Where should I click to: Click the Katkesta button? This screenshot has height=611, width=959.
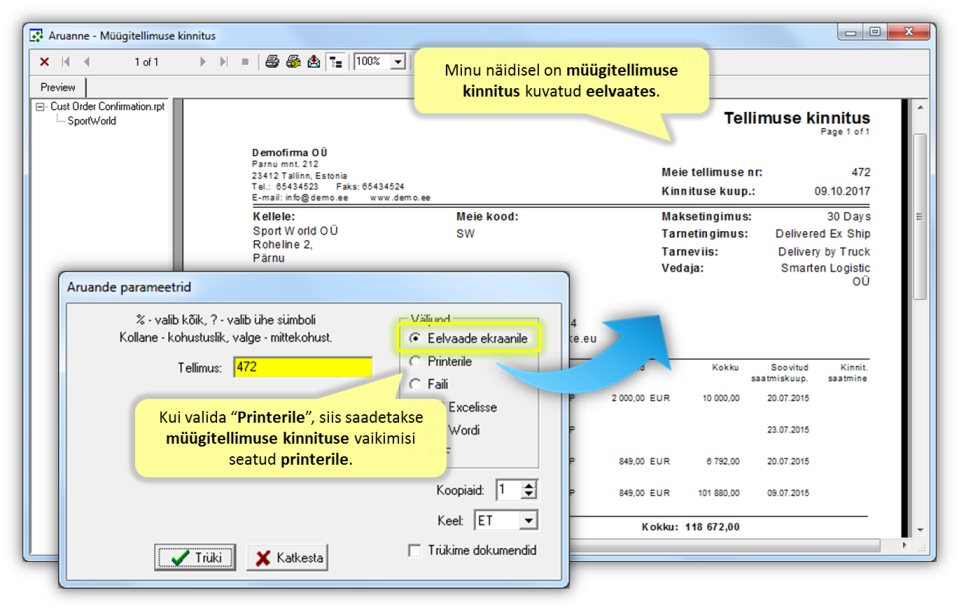click(x=287, y=558)
